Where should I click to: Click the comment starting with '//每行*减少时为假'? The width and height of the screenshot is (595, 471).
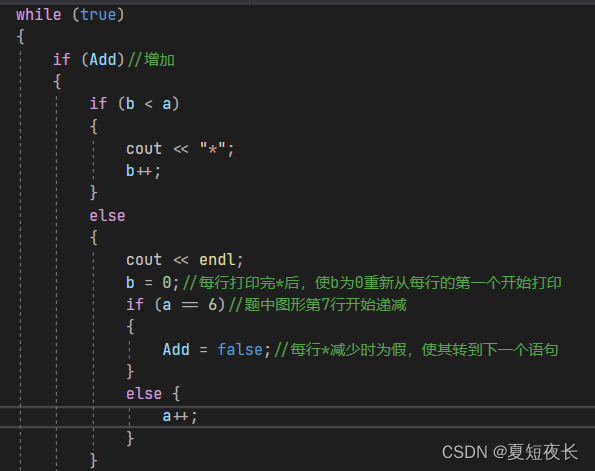click(416, 349)
